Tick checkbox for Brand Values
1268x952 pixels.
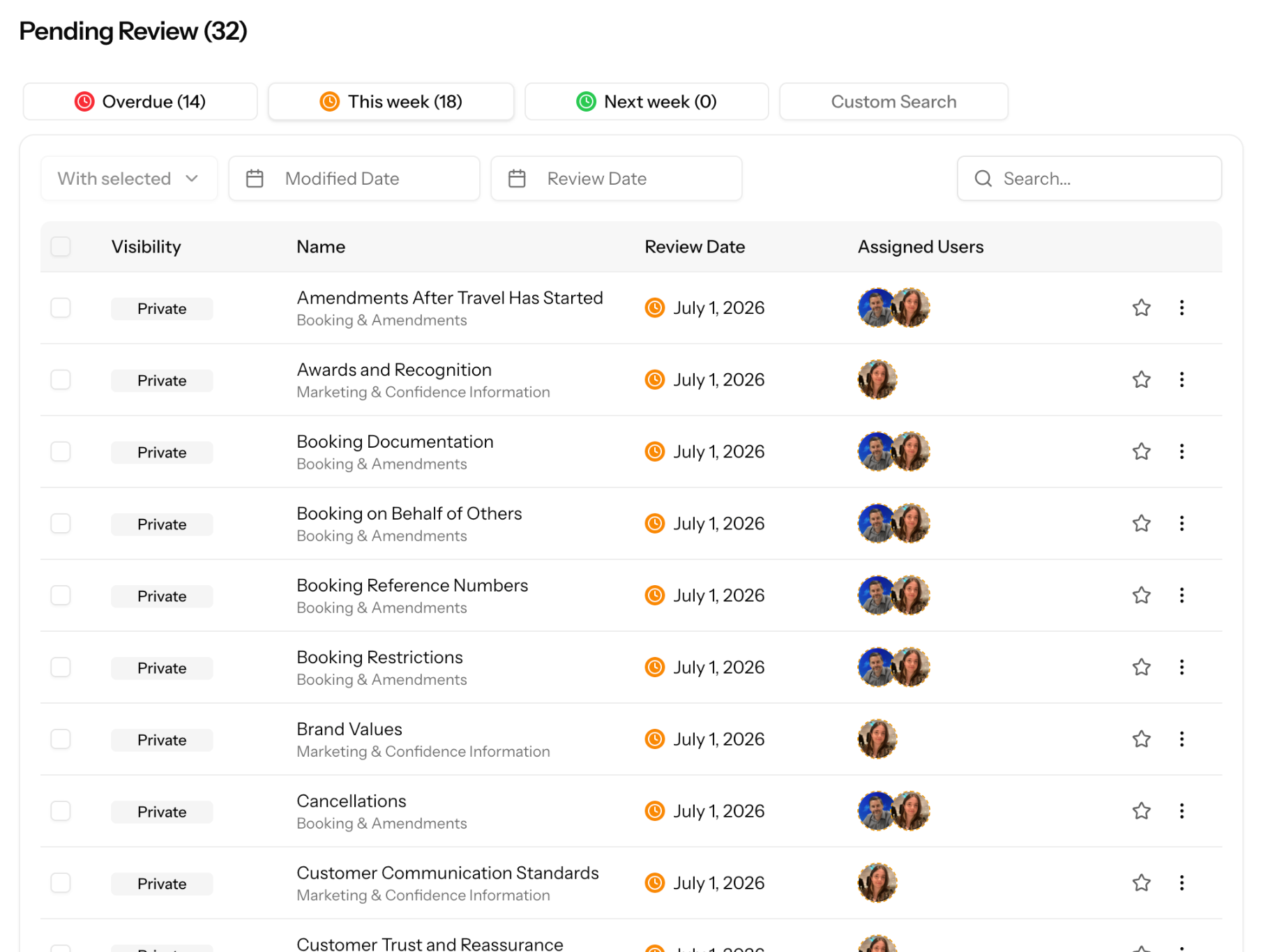click(61, 739)
